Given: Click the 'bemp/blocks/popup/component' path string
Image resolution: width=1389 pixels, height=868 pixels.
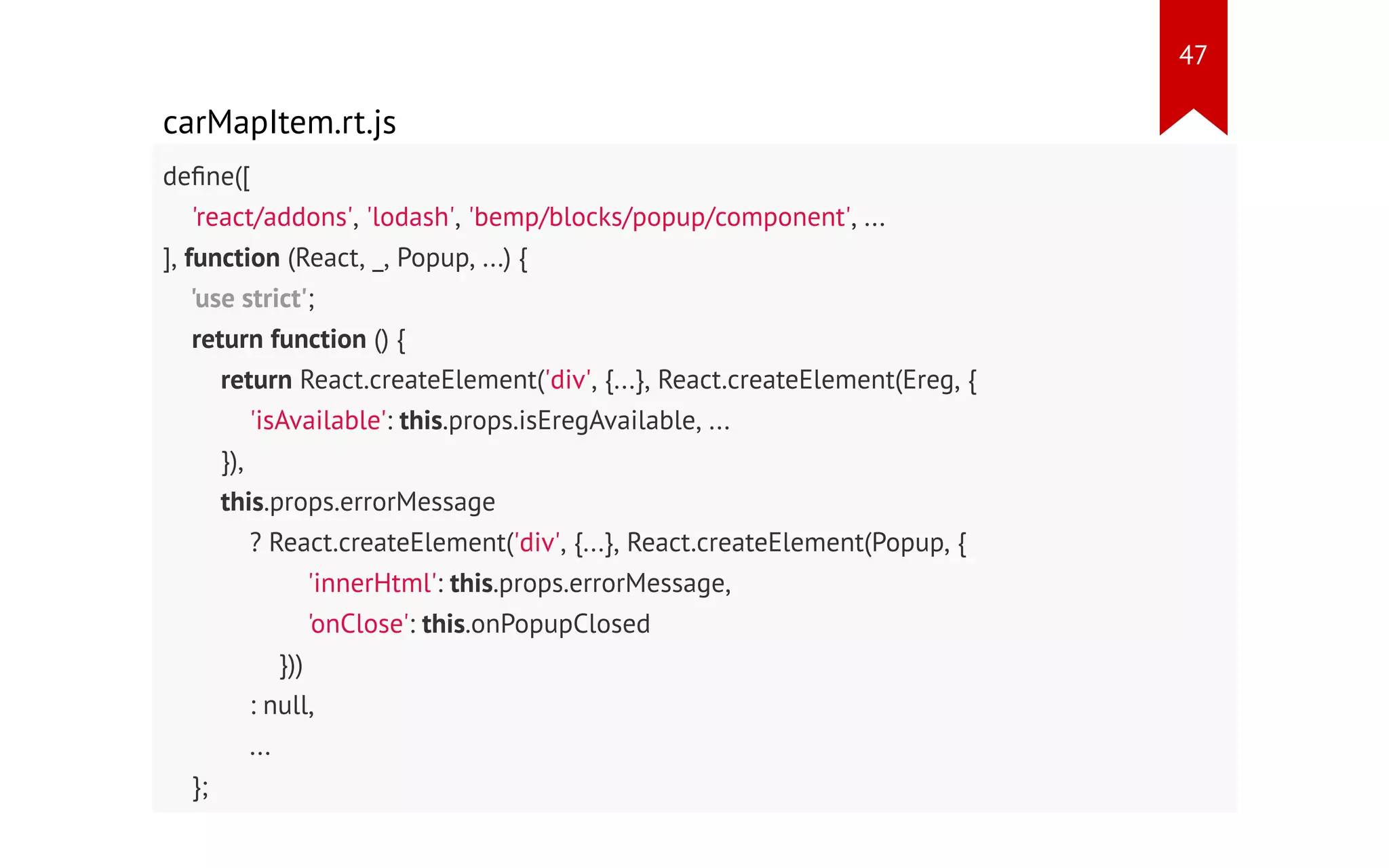Looking at the screenshot, I should coord(659,218).
